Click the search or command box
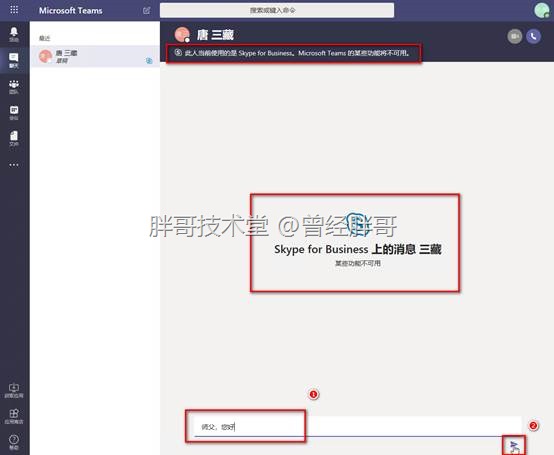The image size is (554, 455). point(277,10)
